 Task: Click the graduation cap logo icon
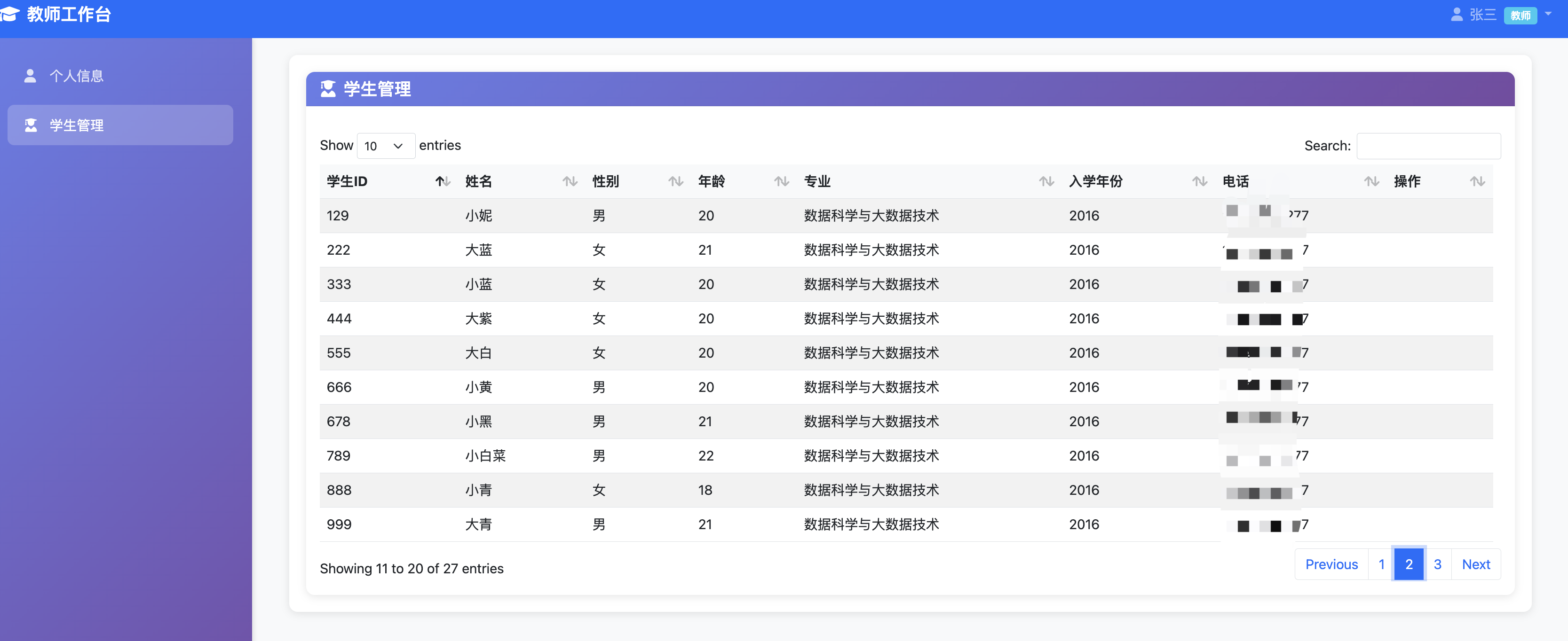point(10,14)
